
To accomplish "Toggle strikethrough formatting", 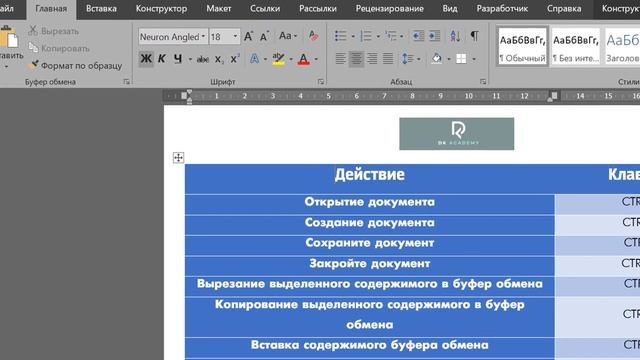I will coord(202,59).
